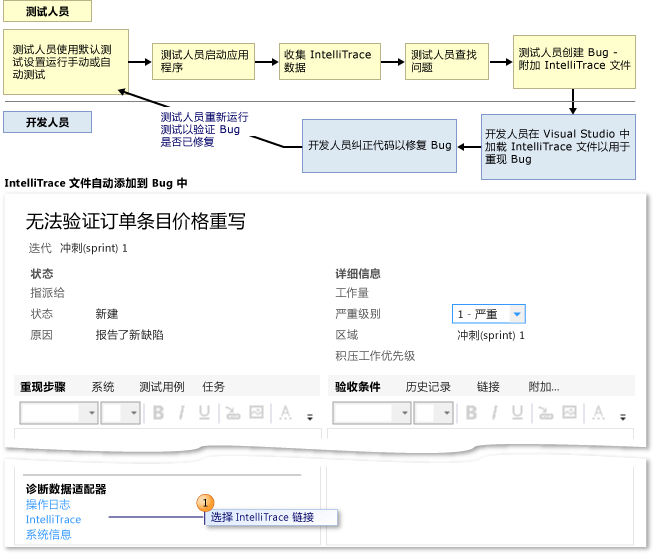Click Bold in the 重现步骤 editor toolbar
The width and height of the screenshot is (655, 555).
(158, 413)
